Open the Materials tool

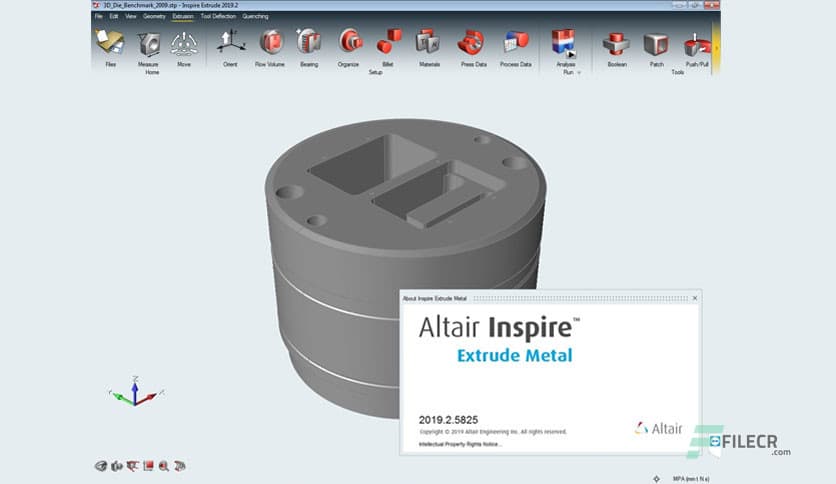429,43
